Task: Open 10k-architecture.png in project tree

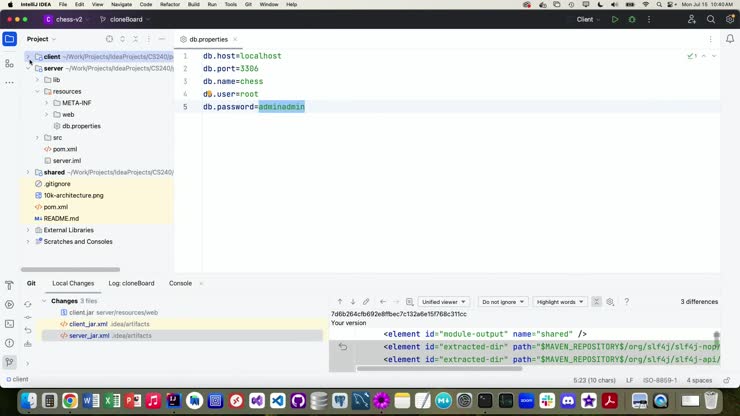Action: [x=74, y=195]
